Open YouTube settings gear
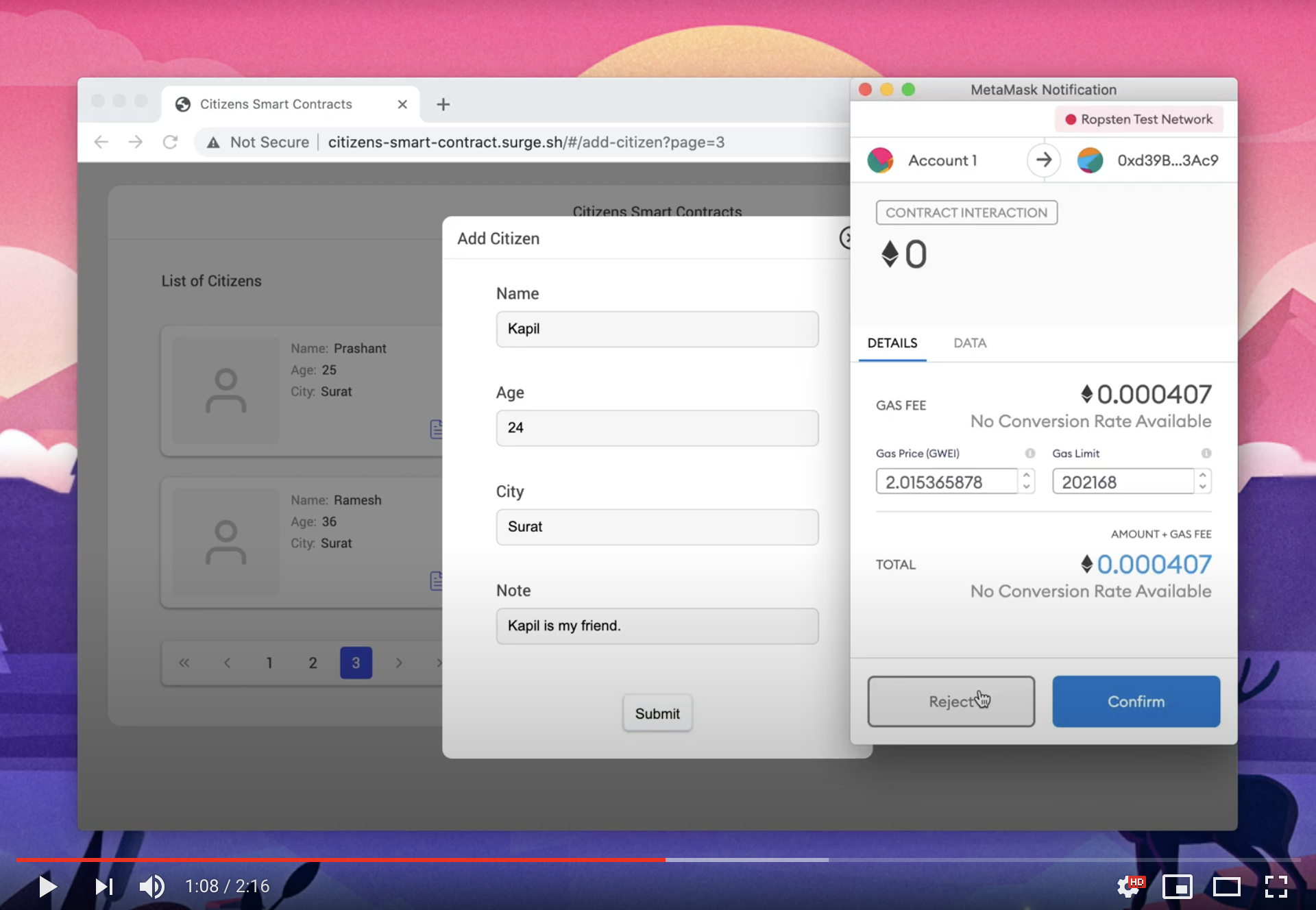Viewport: 1316px width, 910px height. [x=1129, y=887]
